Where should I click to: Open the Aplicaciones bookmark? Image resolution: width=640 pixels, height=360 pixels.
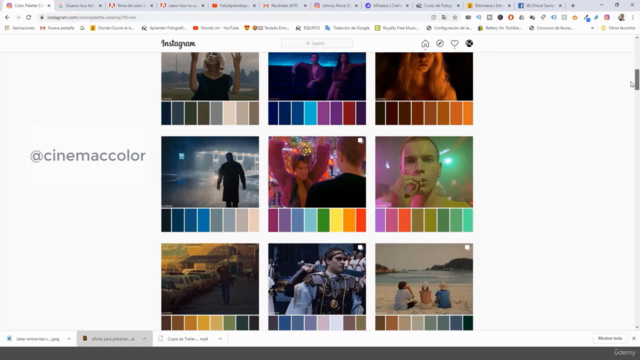pyautogui.click(x=20, y=28)
